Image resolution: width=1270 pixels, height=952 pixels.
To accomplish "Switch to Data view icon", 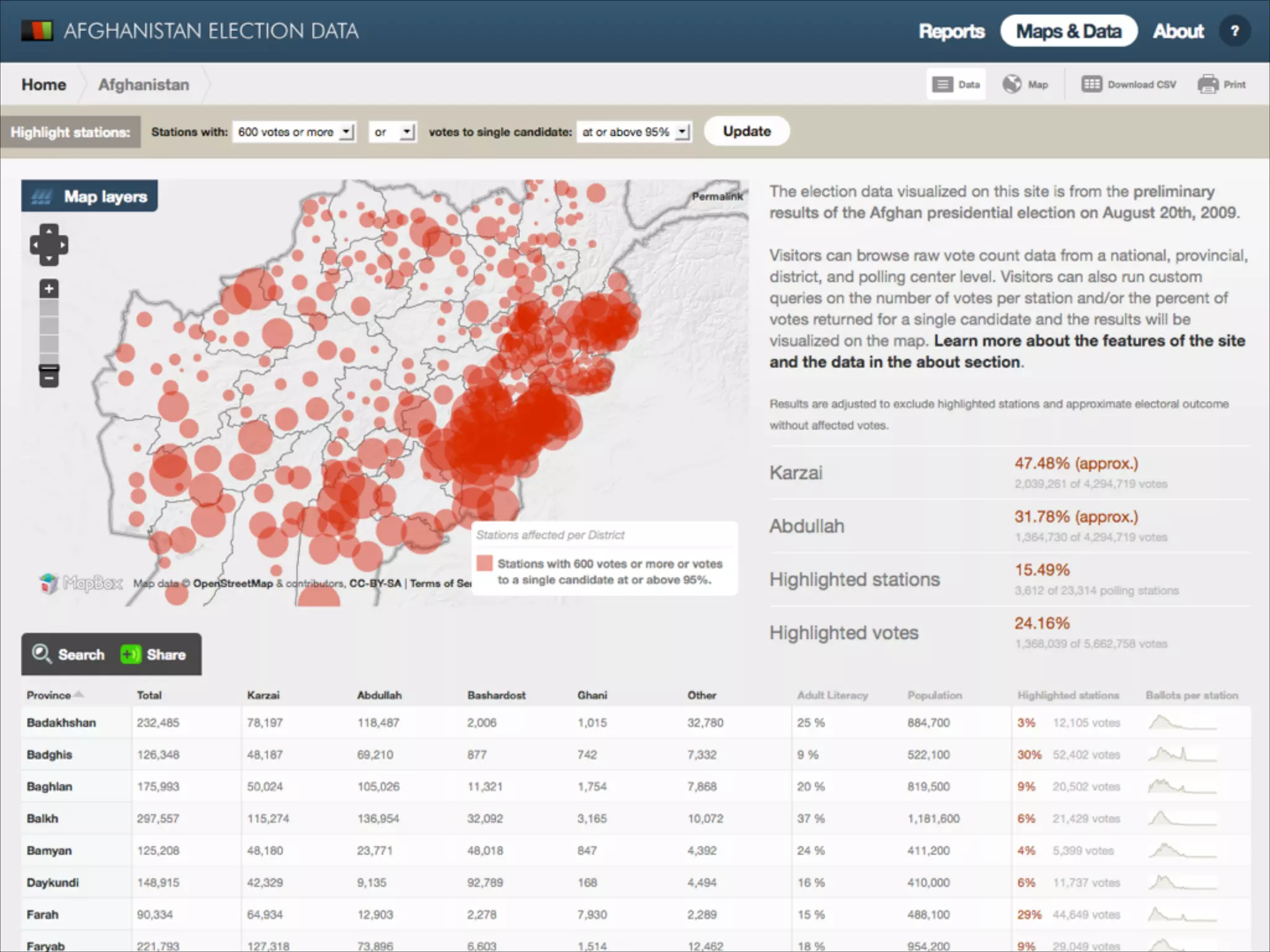I will (943, 84).
